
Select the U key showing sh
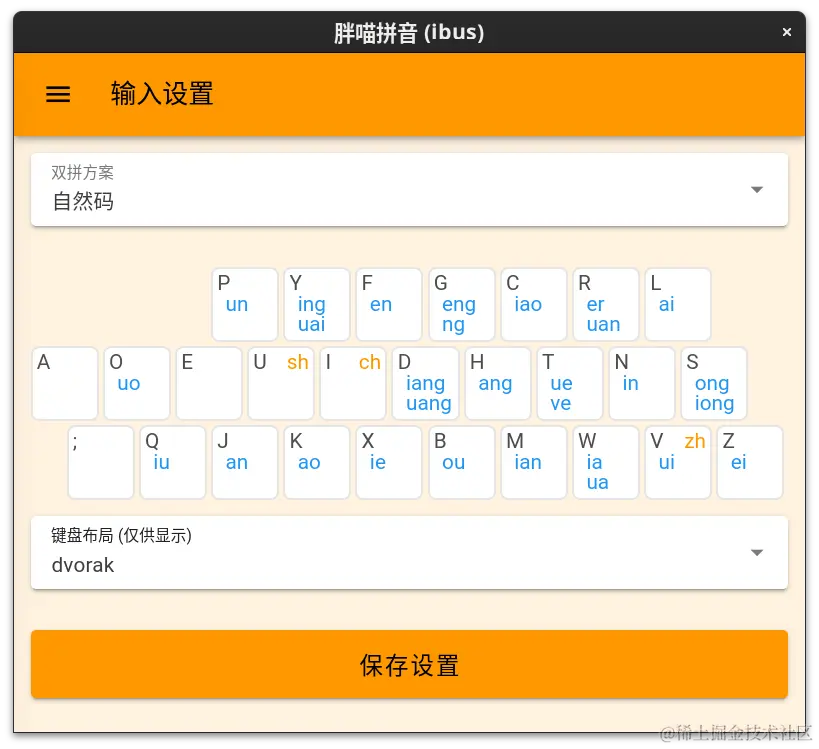pyautogui.click(x=281, y=383)
